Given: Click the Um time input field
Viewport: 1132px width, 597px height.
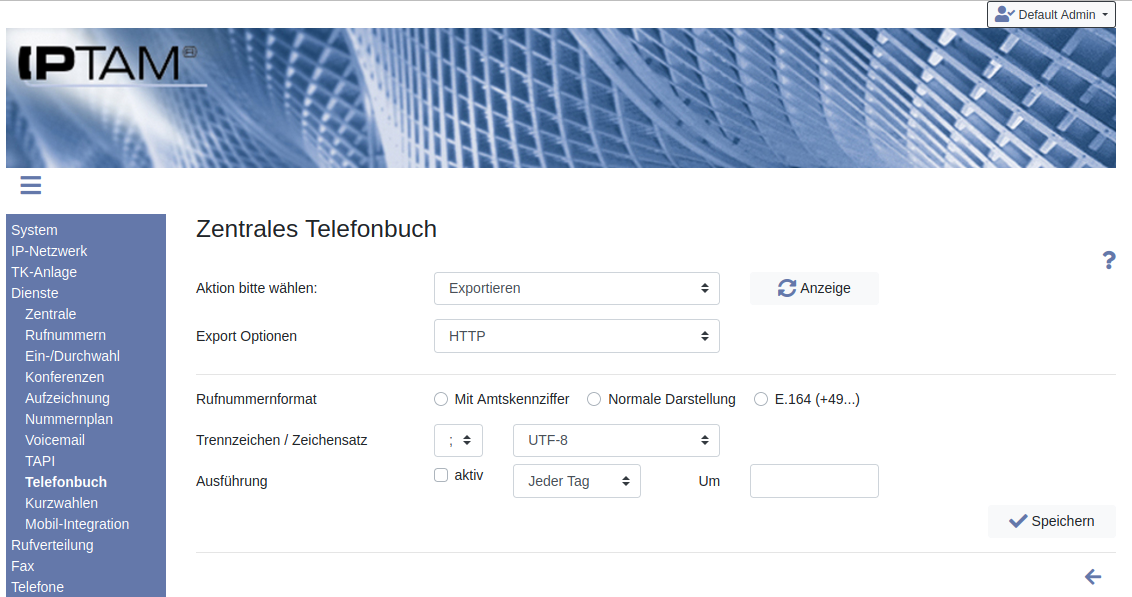Looking at the screenshot, I should coord(814,481).
